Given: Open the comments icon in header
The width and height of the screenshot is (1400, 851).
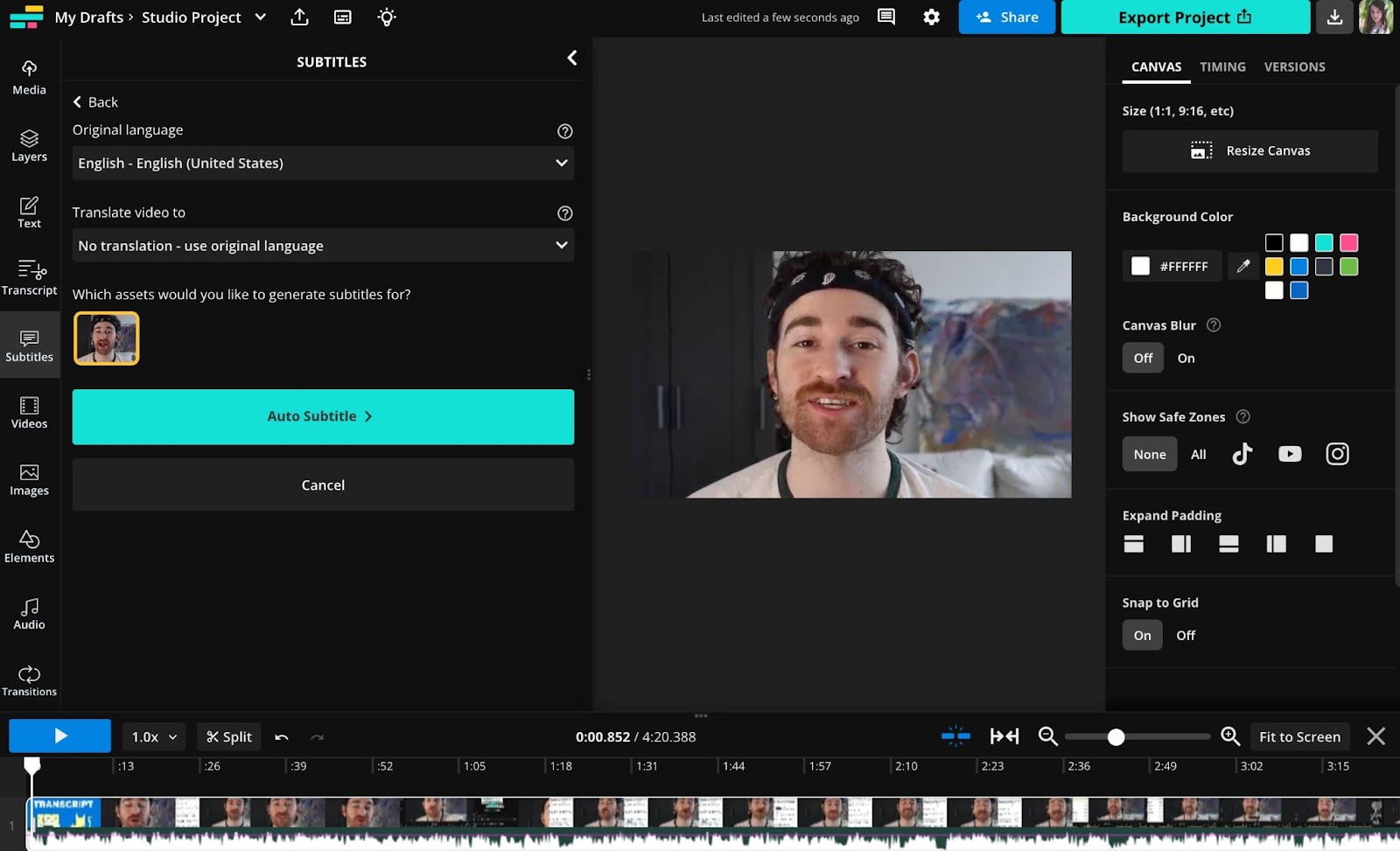Looking at the screenshot, I should coord(886,17).
